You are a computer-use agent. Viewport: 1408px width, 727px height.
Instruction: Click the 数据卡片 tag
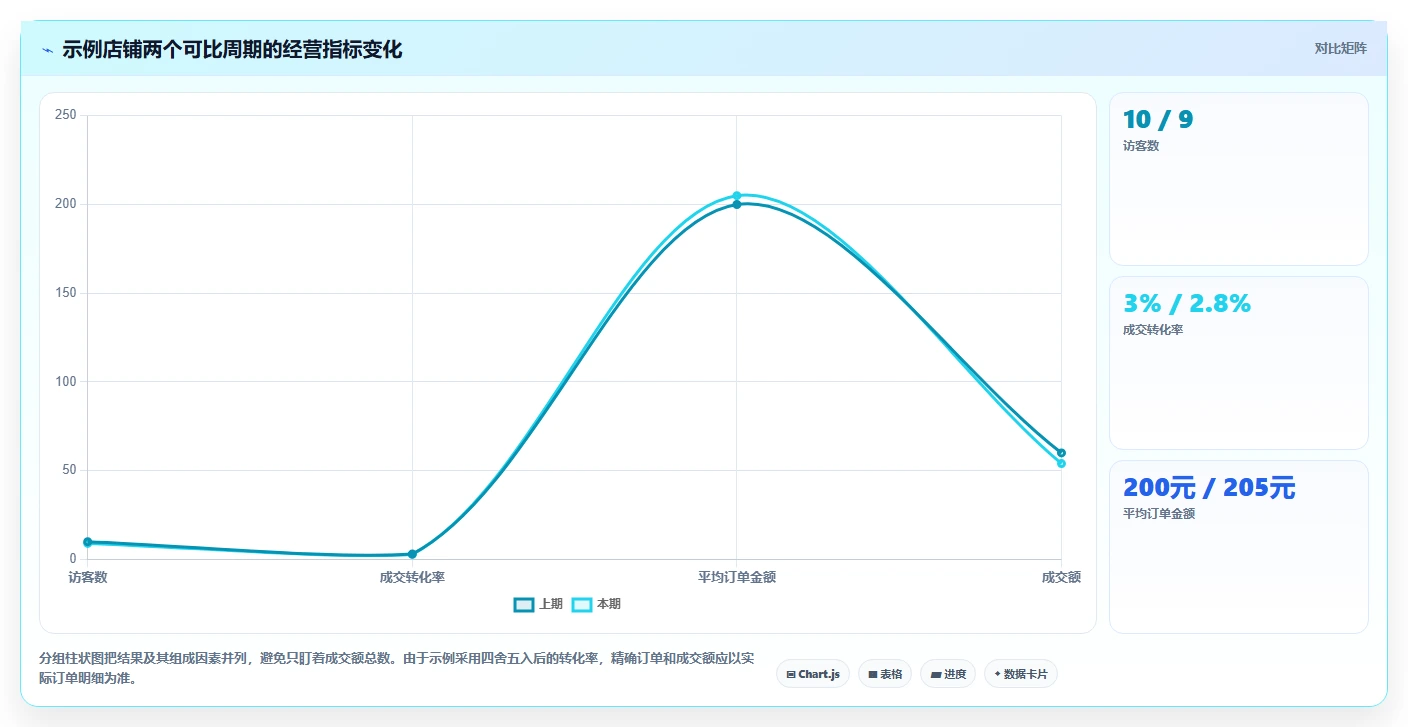click(1021, 674)
